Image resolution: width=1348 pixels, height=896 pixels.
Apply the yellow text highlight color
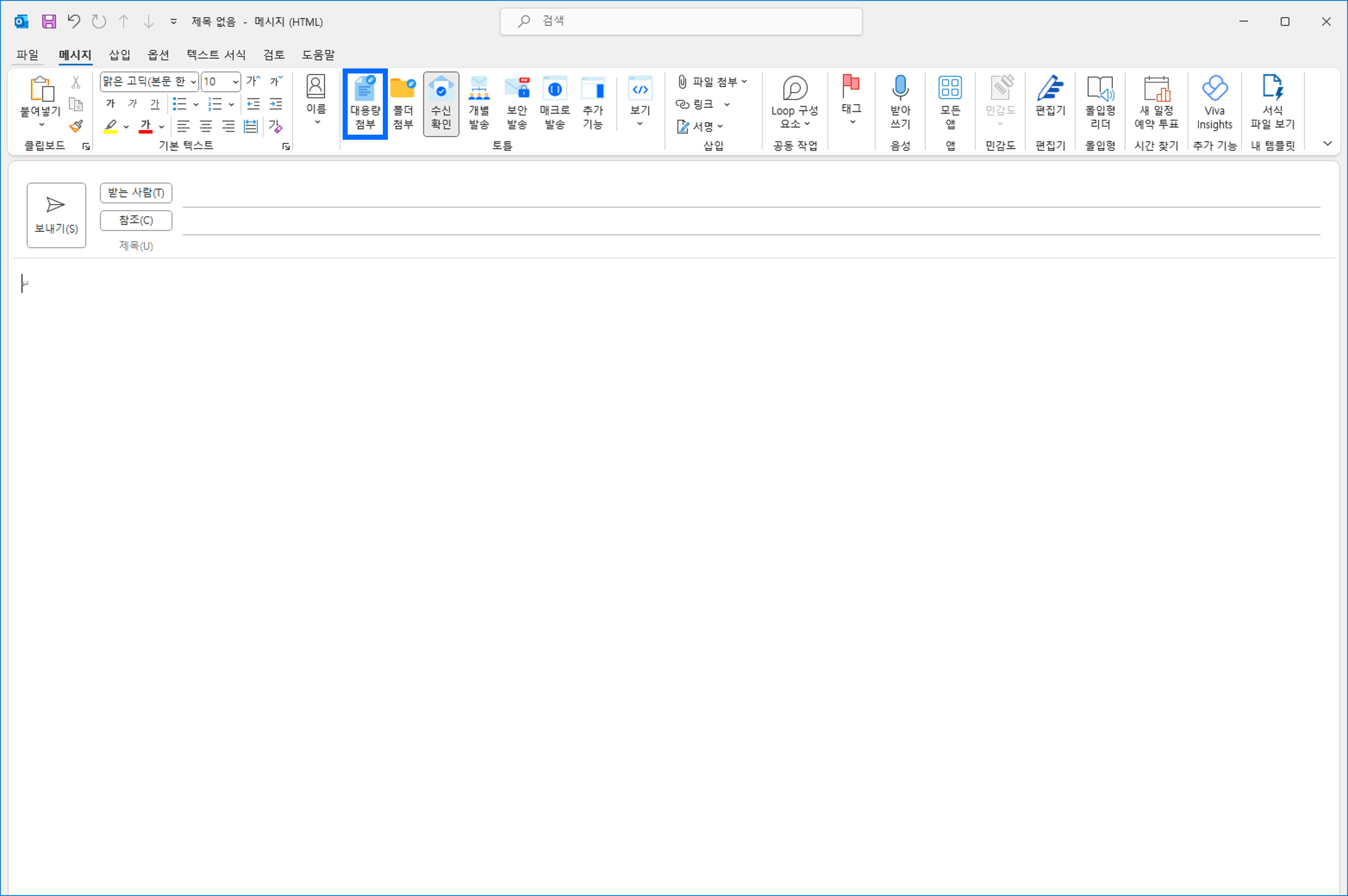click(x=110, y=126)
